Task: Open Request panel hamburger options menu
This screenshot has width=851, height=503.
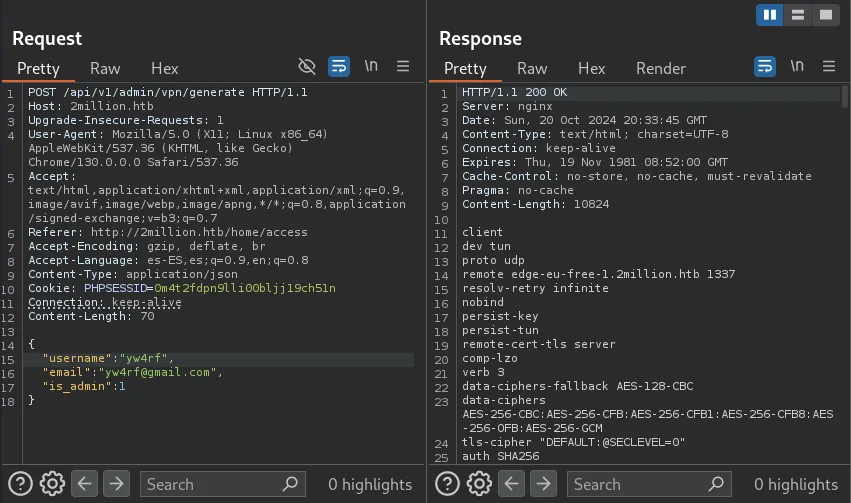Action: (403, 67)
